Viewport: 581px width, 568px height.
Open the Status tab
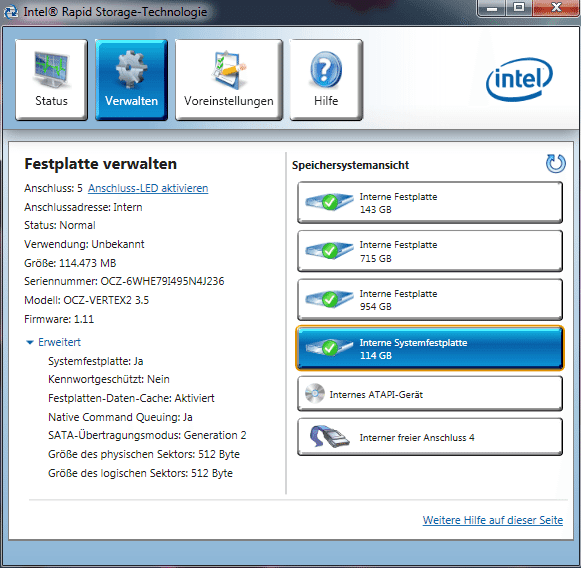pyautogui.click(x=51, y=80)
